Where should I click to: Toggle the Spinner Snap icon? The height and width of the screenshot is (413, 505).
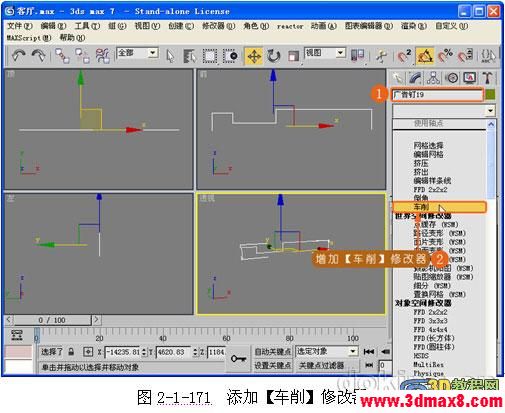[465, 56]
